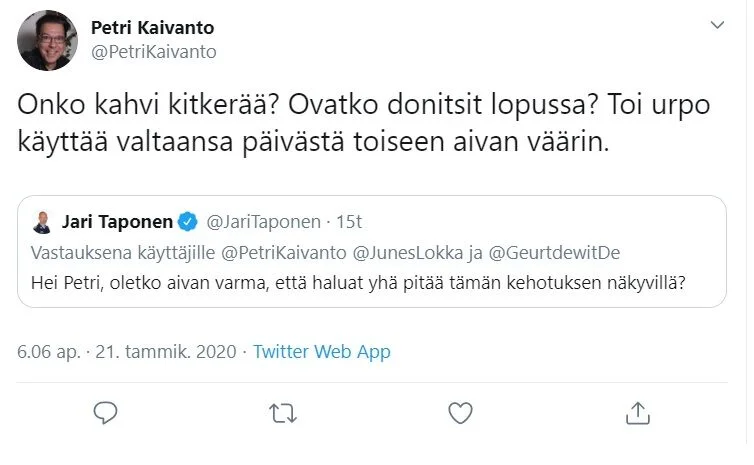Image resolution: width=754 pixels, height=465 pixels.
Task: Click Jari Taponen's small avatar
Action: (43, 221)
